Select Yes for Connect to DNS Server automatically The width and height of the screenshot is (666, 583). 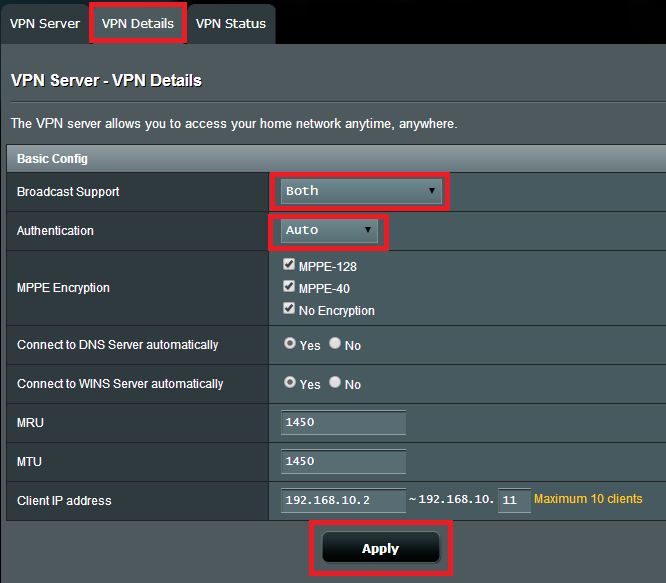click(x=290, y=343)
